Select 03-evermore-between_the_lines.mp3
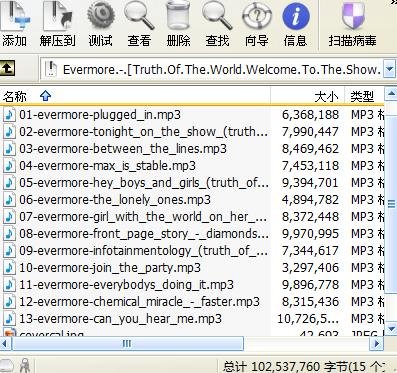This screenshot has height=373, width=397. click(x=123, y=149)
